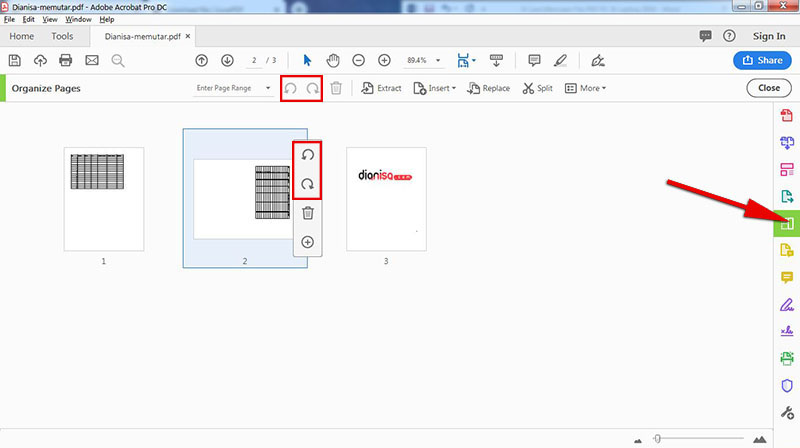The height and width of the screenshot is (448, 800).
Task: Insert a page via the popup plus icon
Action: [307, 242]
